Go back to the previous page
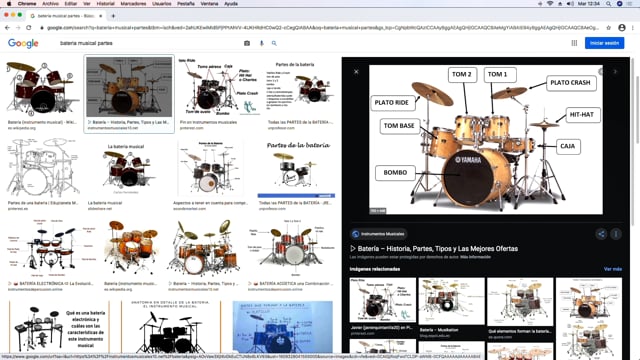 (7, 28)
